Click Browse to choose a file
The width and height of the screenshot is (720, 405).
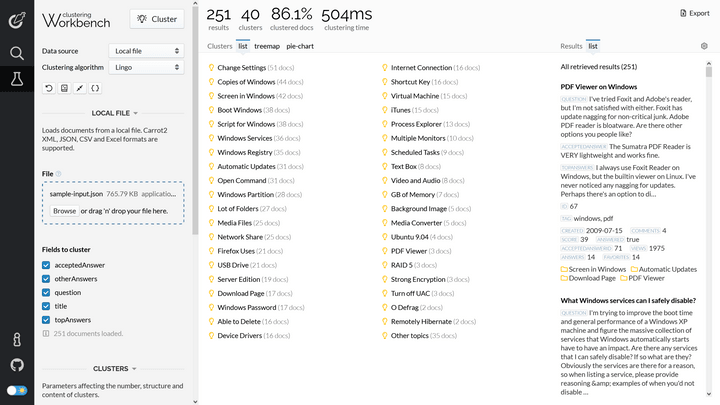pyautogui.click(x=64, y=211)
